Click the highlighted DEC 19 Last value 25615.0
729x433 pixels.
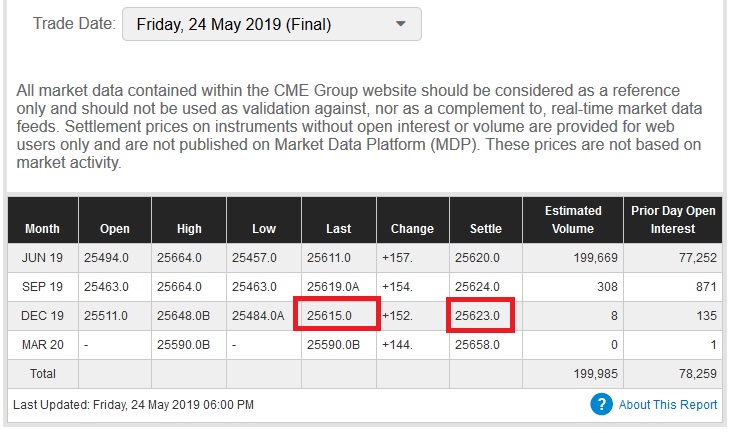click(x=336, y=315)
